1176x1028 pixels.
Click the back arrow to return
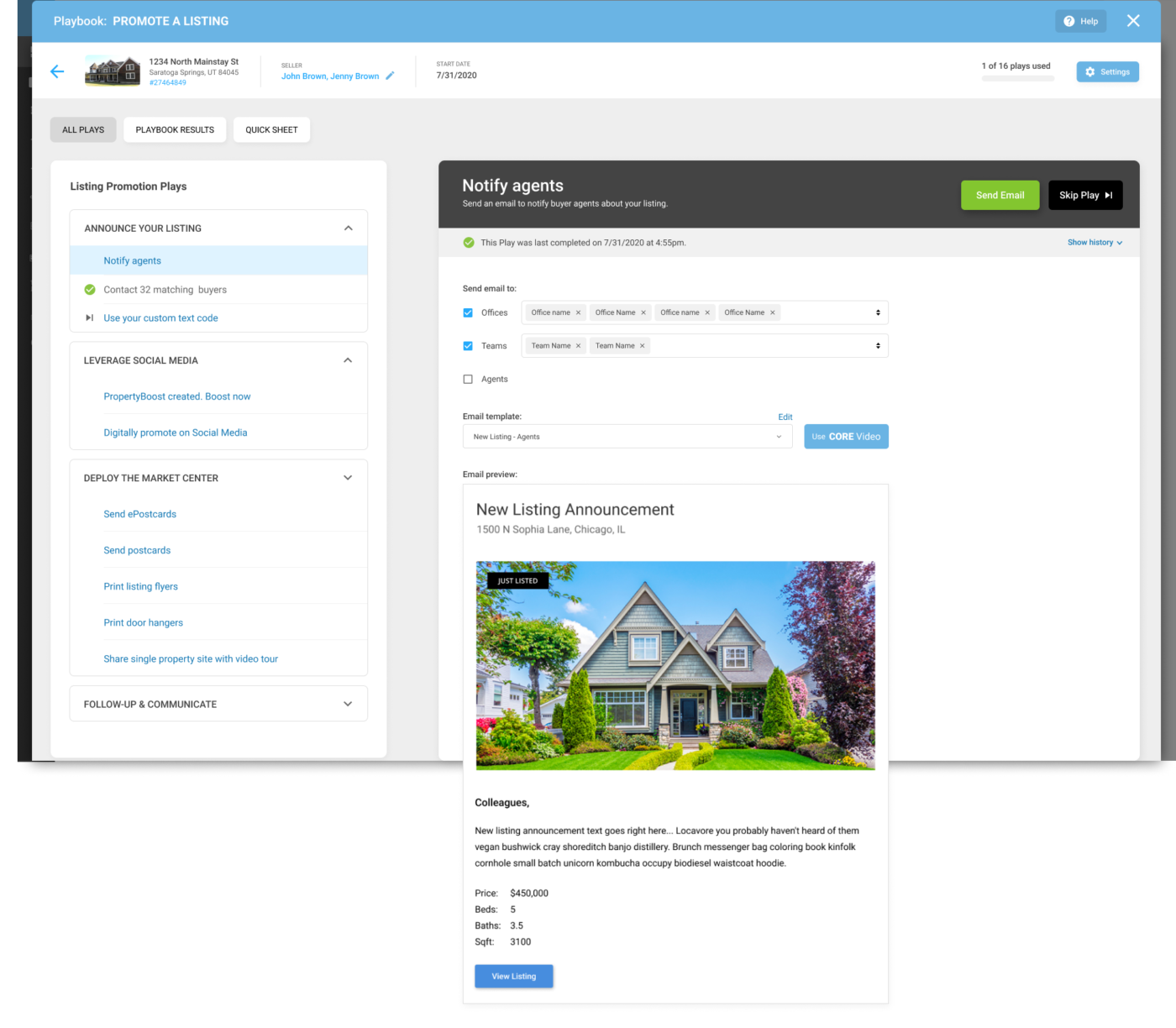pos(56,71)
